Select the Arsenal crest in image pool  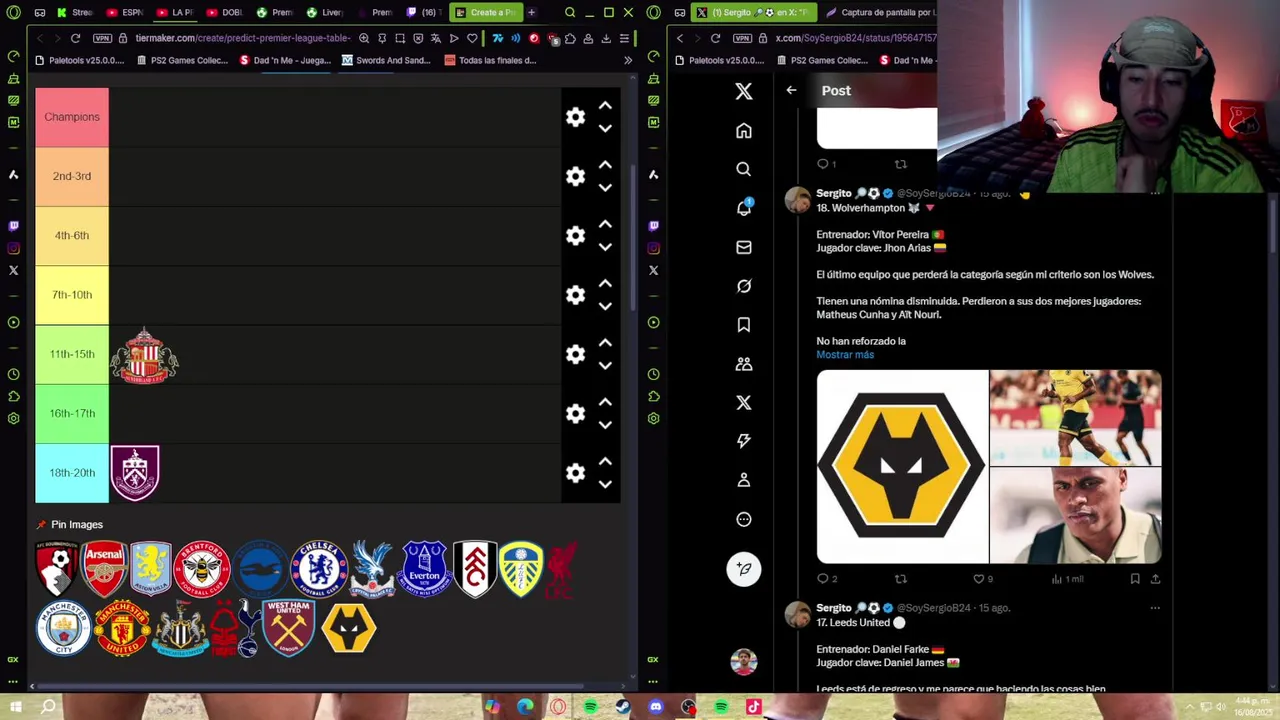104,569
